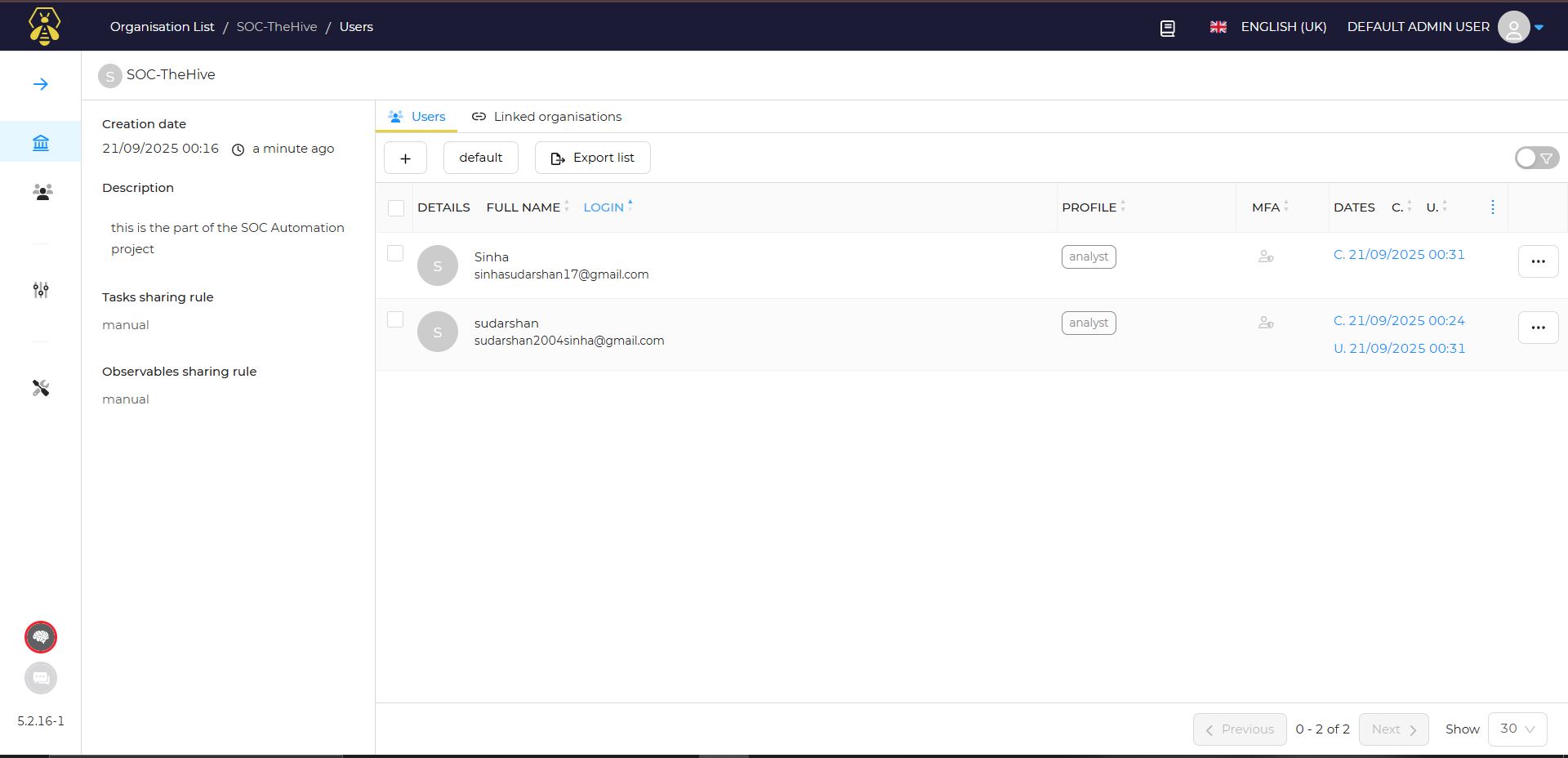Switch to the Users tab
The width and height of the screenshot is (1568, 758).
pos(416,117)
